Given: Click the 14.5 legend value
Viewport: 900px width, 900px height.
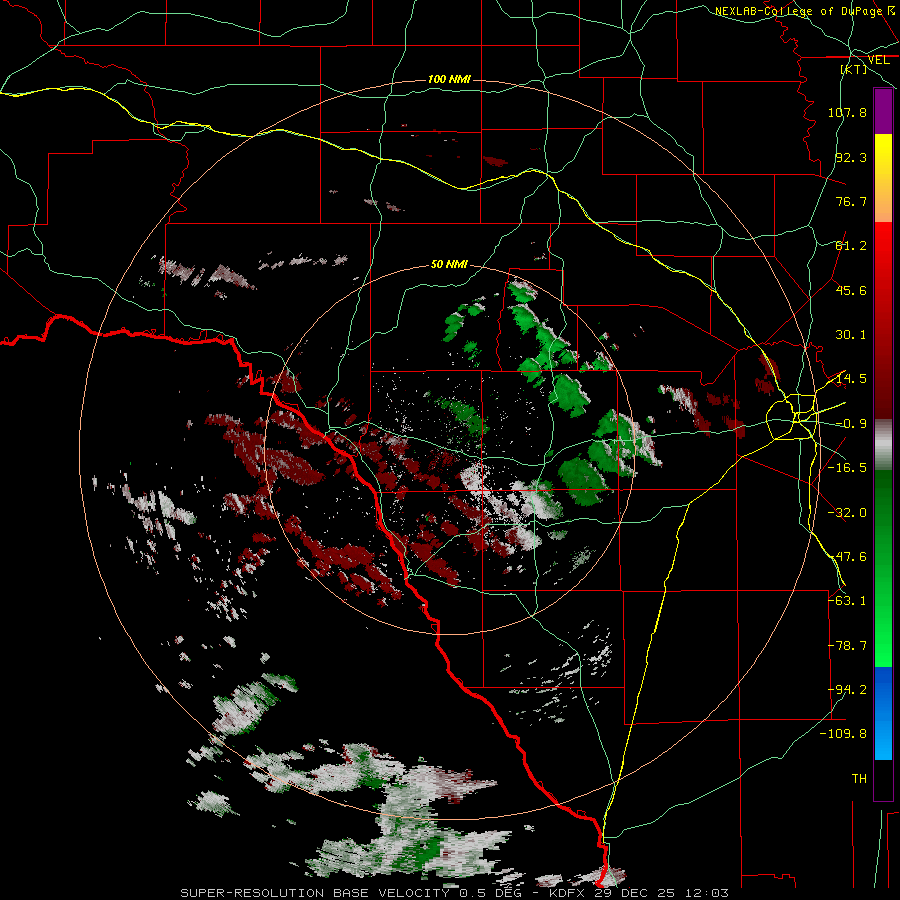Looking at the screenshot, I should [x=851, y=379].
